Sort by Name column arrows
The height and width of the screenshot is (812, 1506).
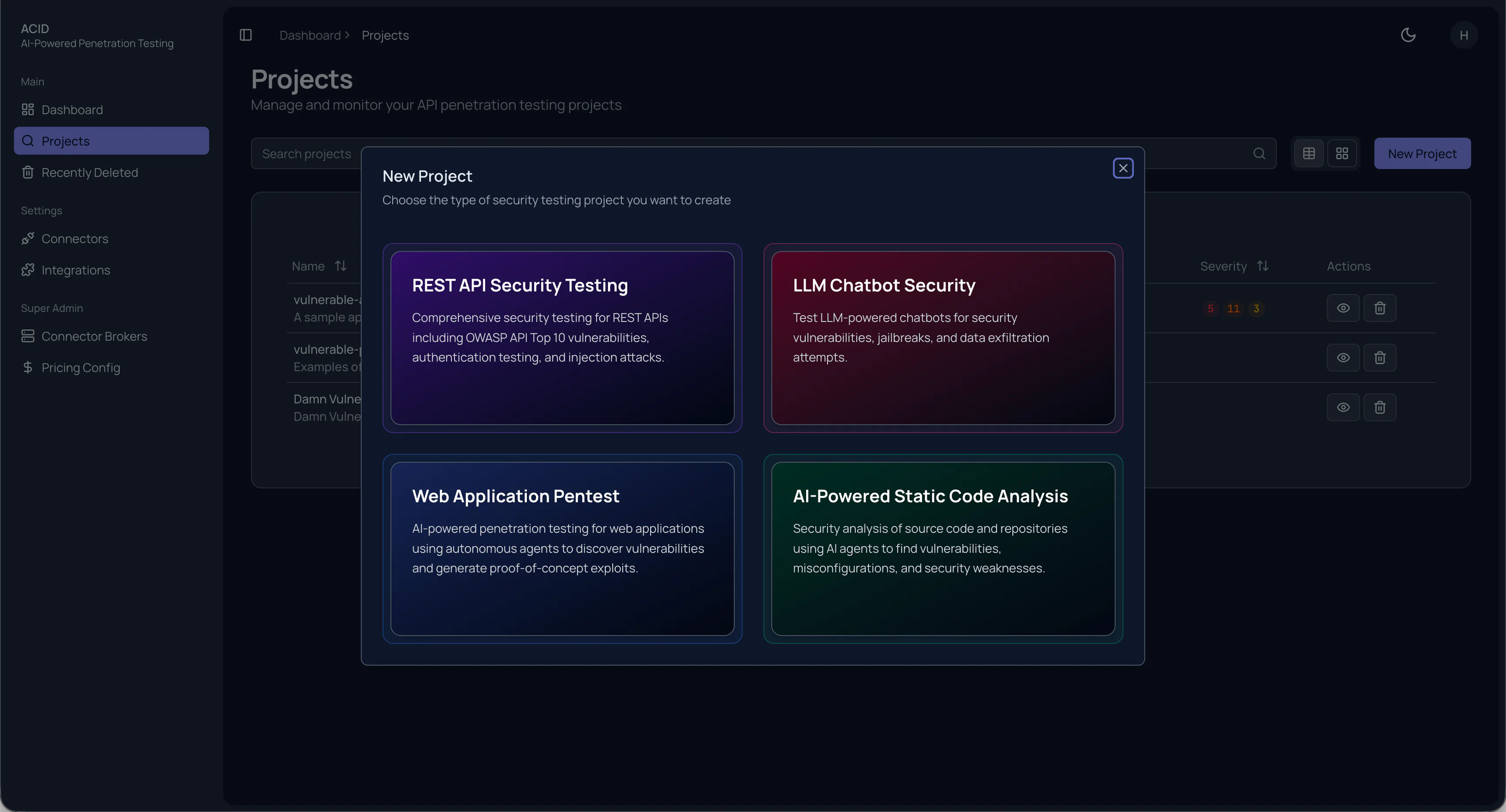point(341,266)
